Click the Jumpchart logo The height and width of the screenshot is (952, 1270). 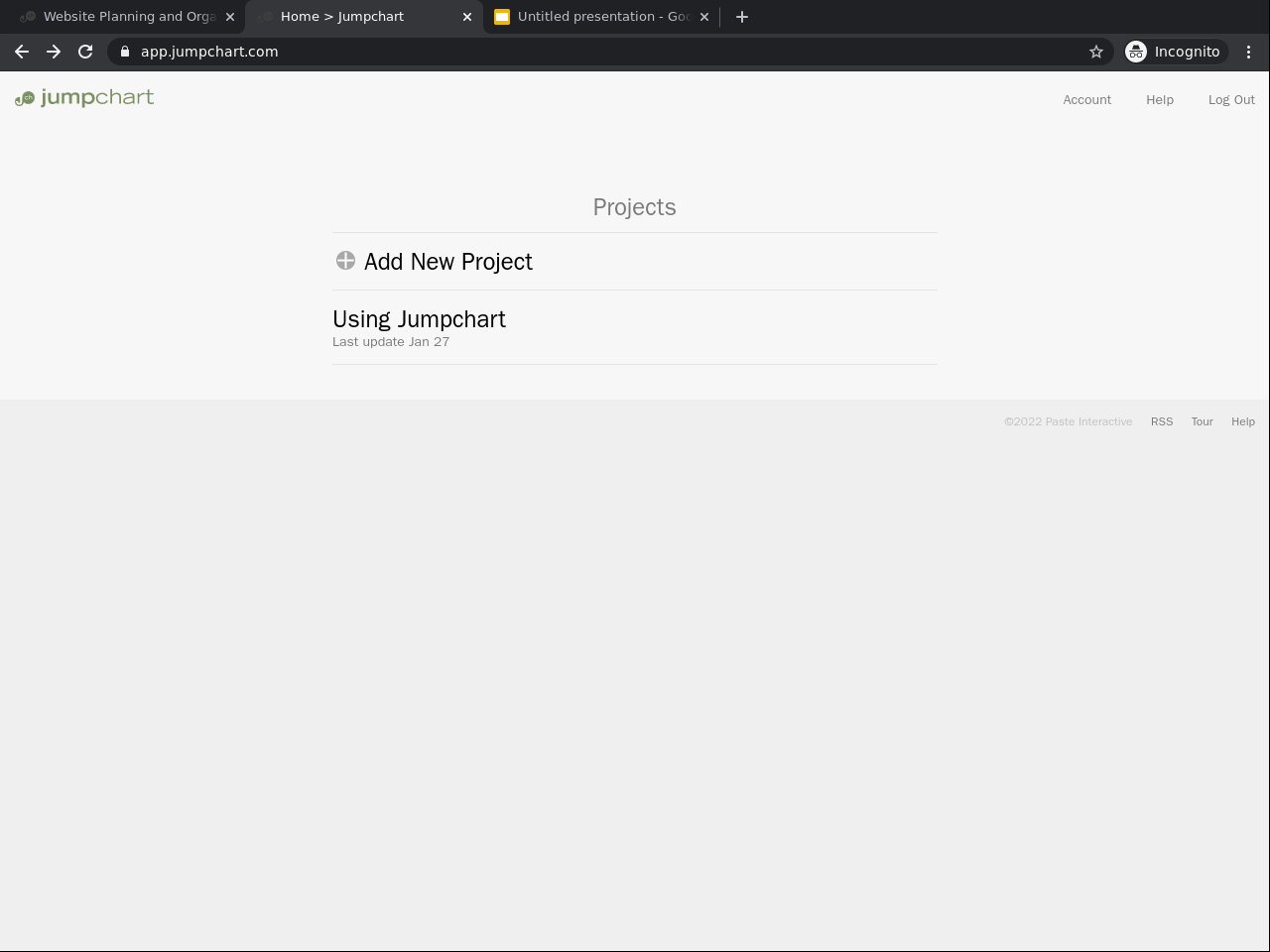coord(84,97)
